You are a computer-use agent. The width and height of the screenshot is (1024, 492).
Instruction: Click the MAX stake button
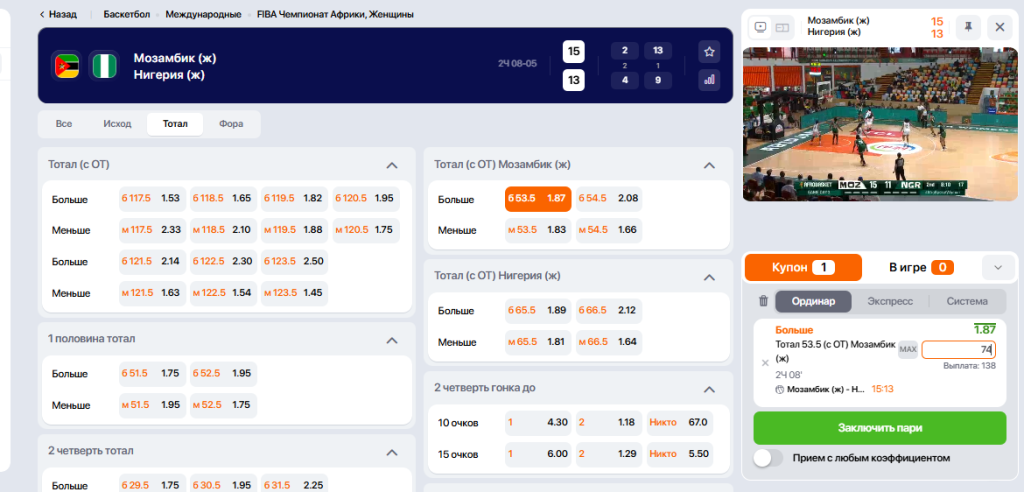907,349
